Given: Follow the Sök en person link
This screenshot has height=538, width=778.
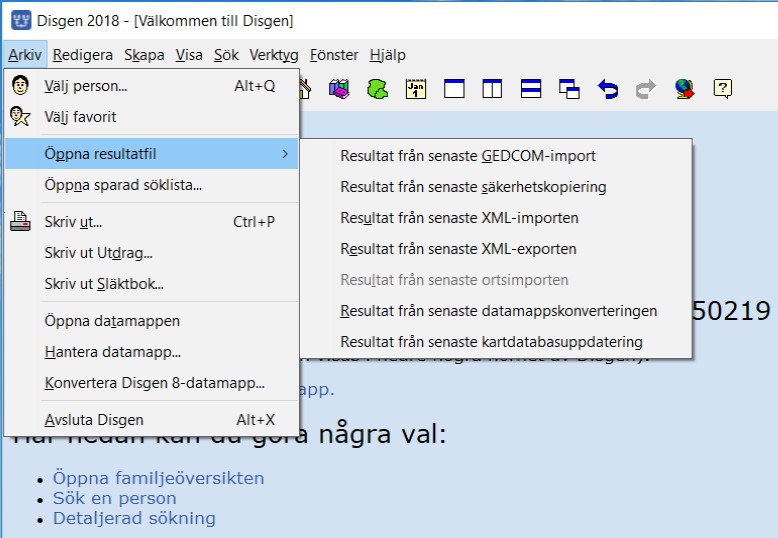Looking at the screenshot, I should click(115, 497).
